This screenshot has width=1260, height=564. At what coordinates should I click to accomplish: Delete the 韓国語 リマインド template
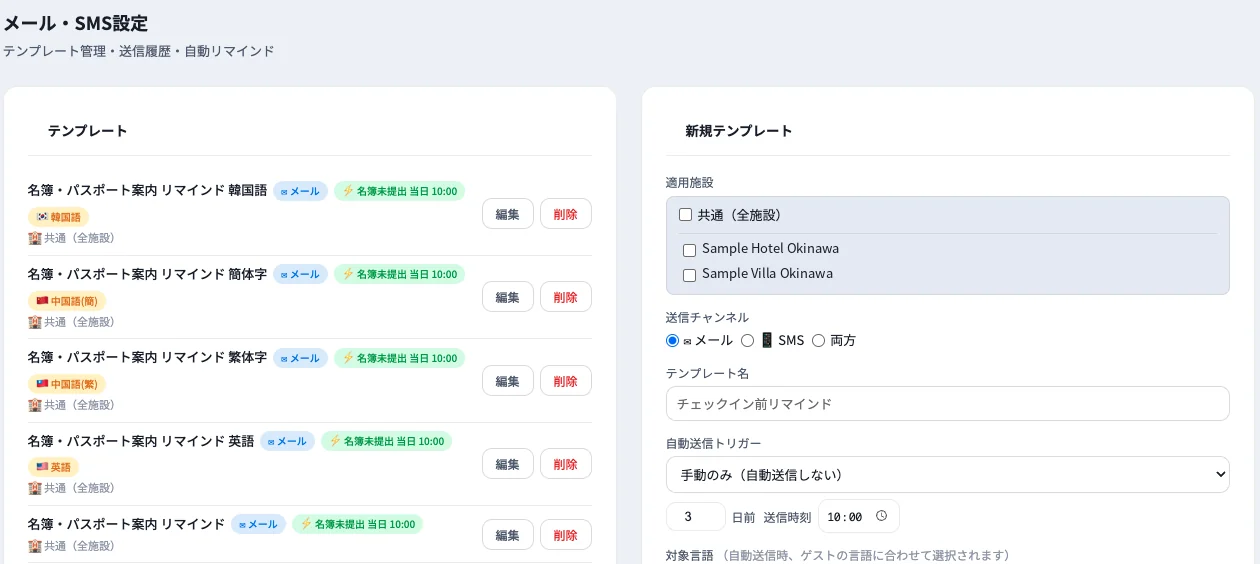(x=565, y=214)
